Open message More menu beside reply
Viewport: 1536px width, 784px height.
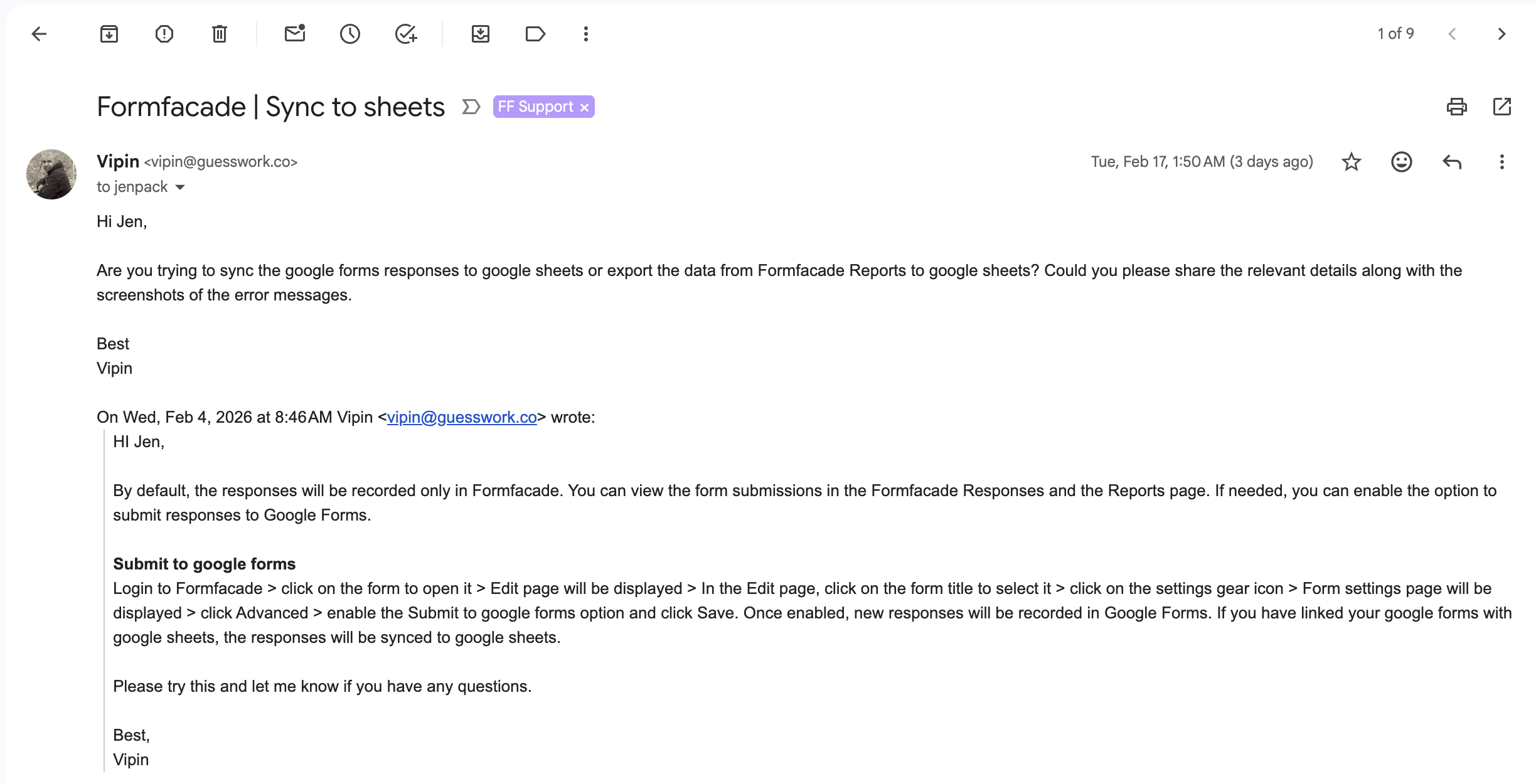1501,162
